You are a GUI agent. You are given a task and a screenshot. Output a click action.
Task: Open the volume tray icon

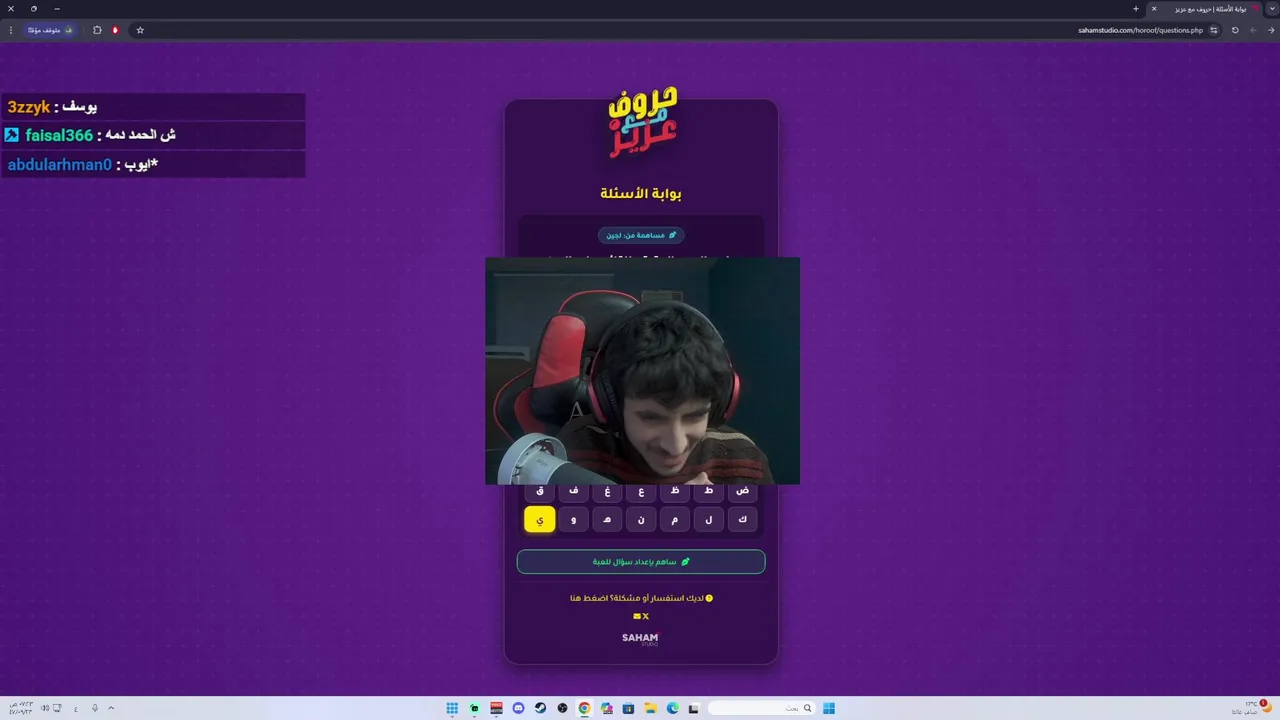click(45, 708)
